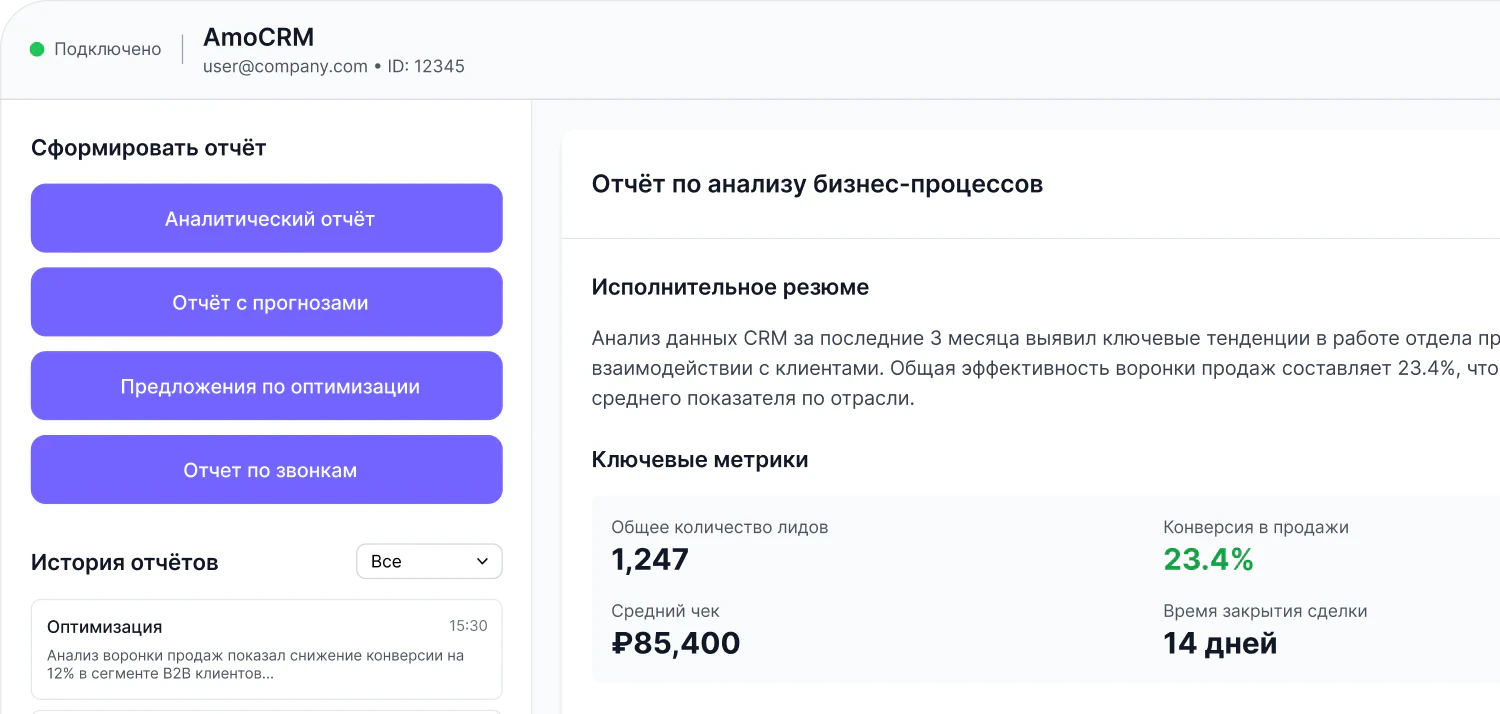
Task: Click the Конверсия в продажи label
Action: (1256, 527)
